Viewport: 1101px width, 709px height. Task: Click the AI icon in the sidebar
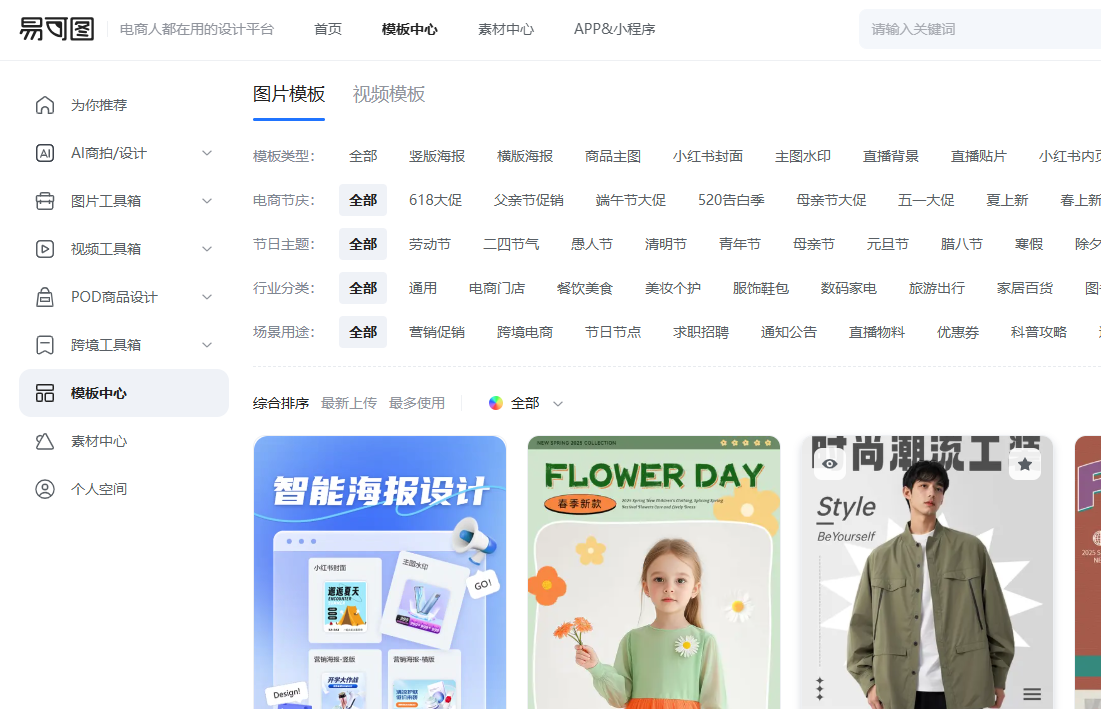[x=45, y=153]
